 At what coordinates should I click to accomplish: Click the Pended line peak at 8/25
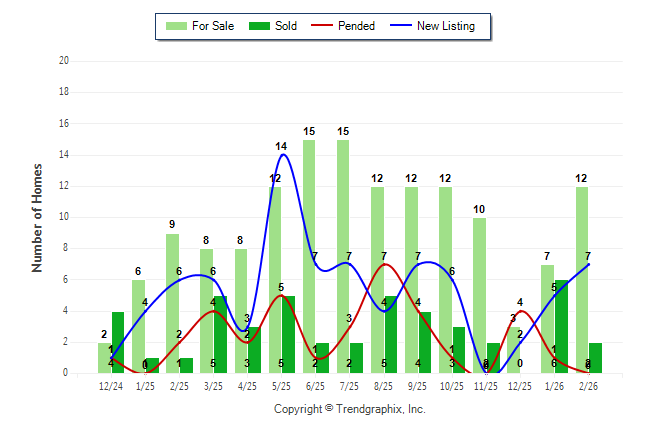384,265
